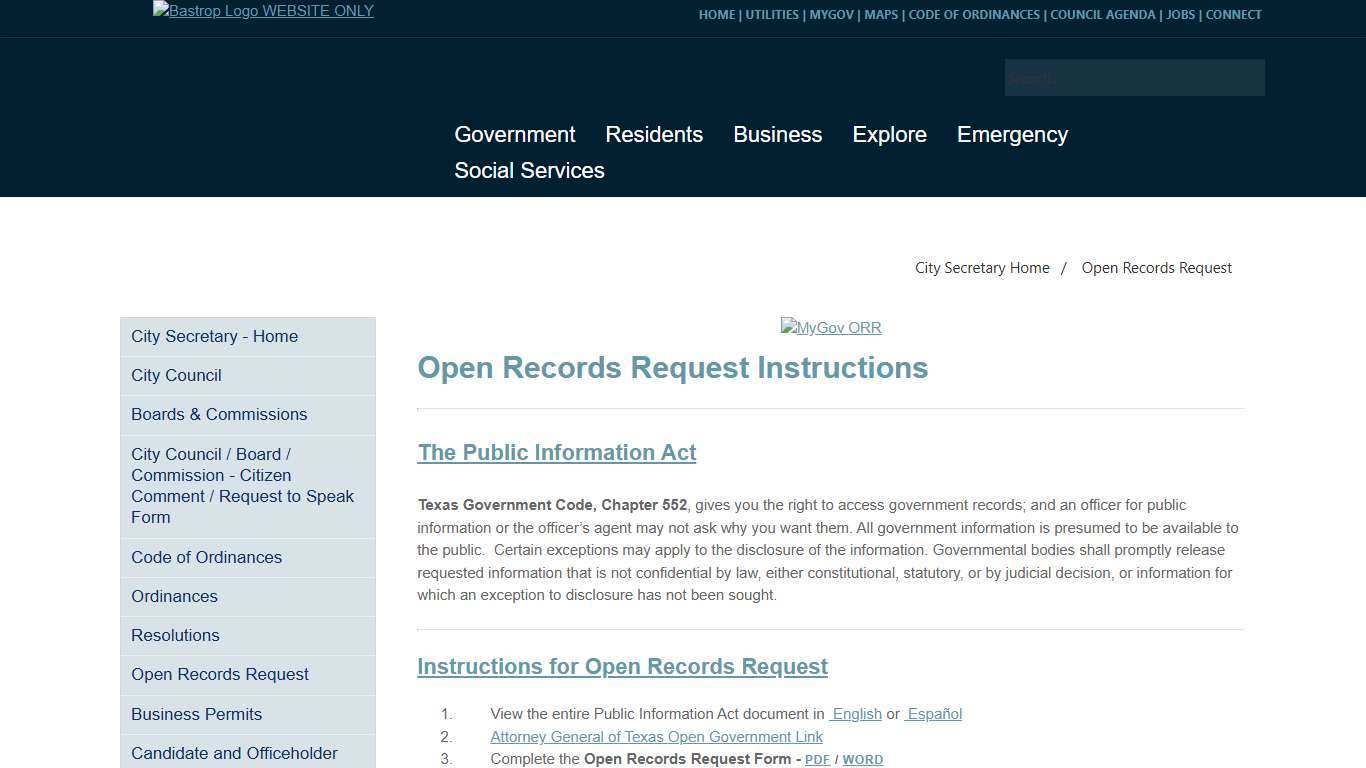Select City Council in sidebar
Screen dimensions: 1366x768
[x=176, y=376]
